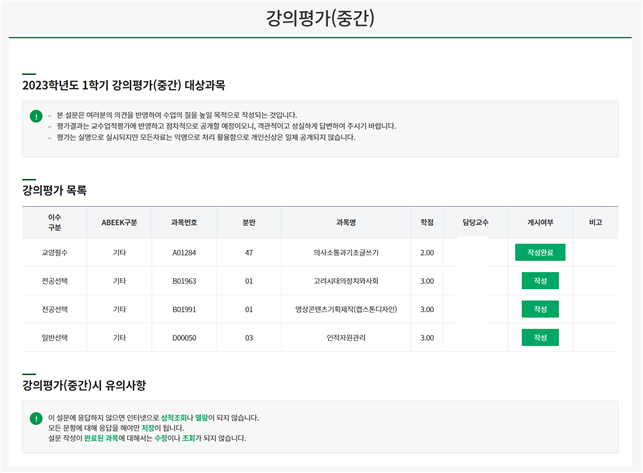This screenshot has height=473, width=643.
Task: Select the 분반 column header
Action: point(248,221)
